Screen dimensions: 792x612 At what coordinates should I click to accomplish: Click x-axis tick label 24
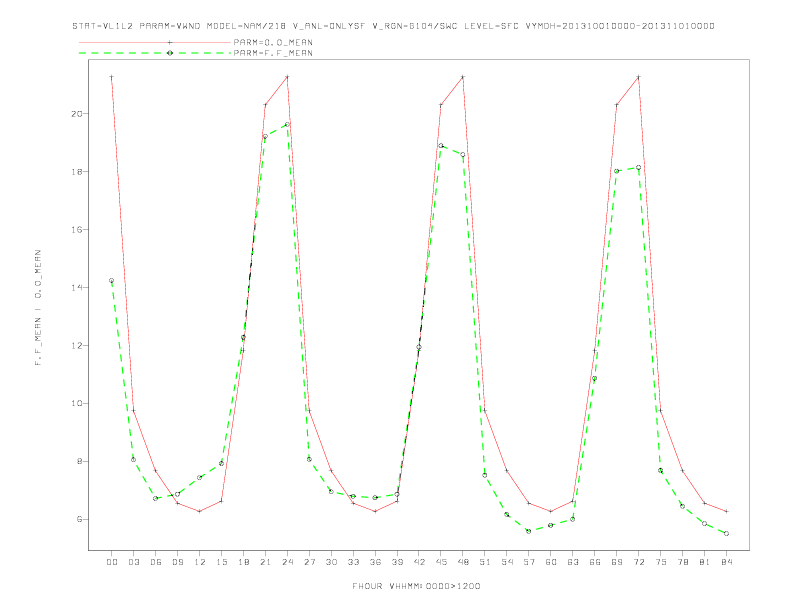287,562
